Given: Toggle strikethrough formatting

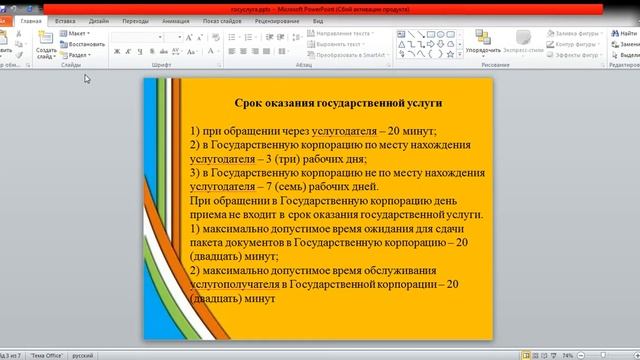Looking at the screenshot, I should pyautogui.click(x=164, y=51).
